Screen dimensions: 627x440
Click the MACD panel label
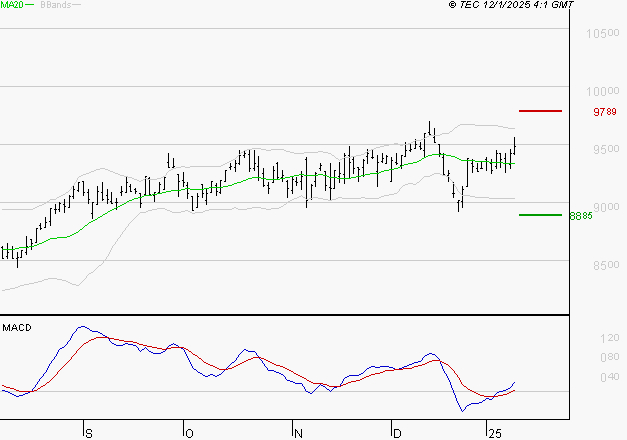click(15, 327)
